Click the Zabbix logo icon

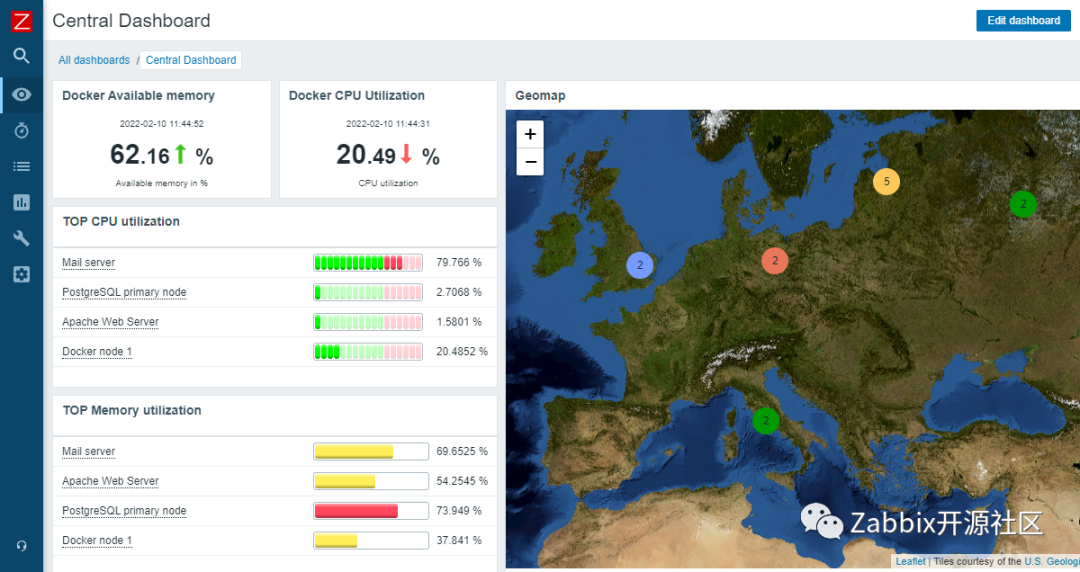coord(21,21)
